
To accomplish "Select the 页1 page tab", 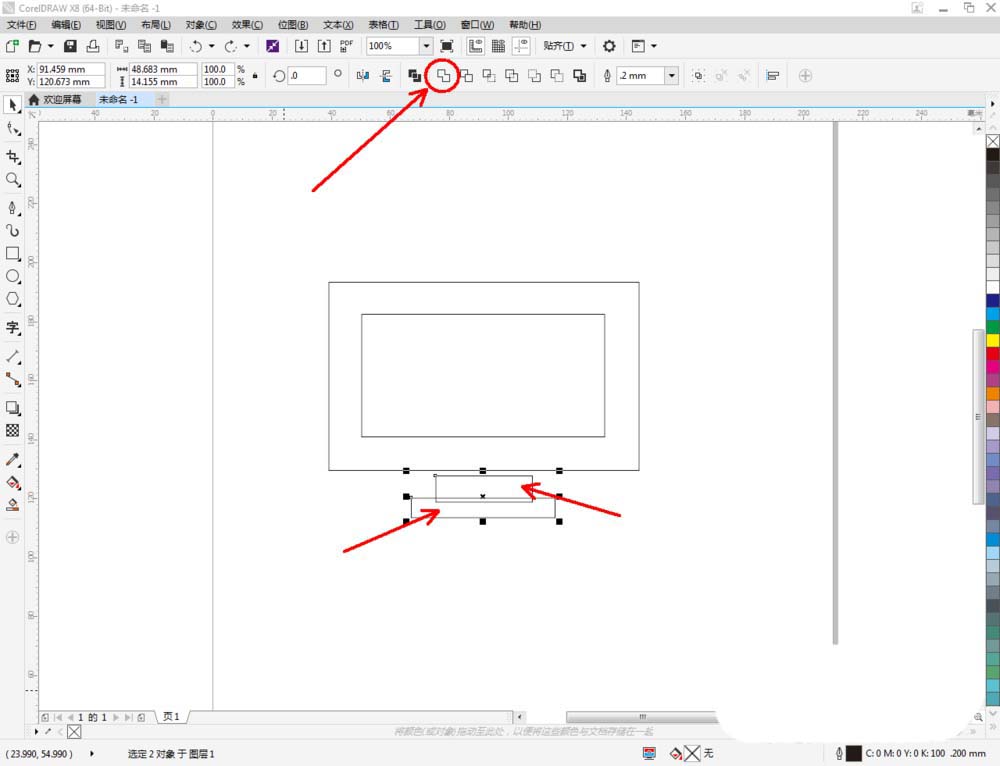I will click(171, 717).
